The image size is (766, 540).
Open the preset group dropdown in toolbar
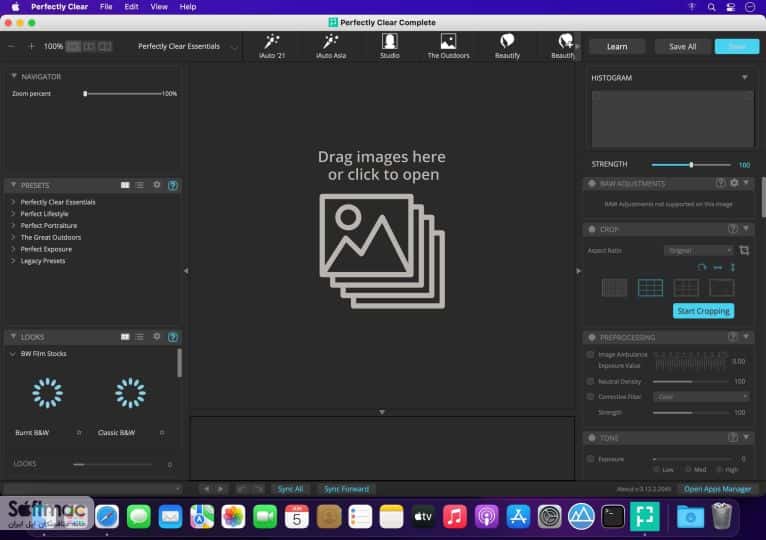pyautogui.click(x=186, y=46)
